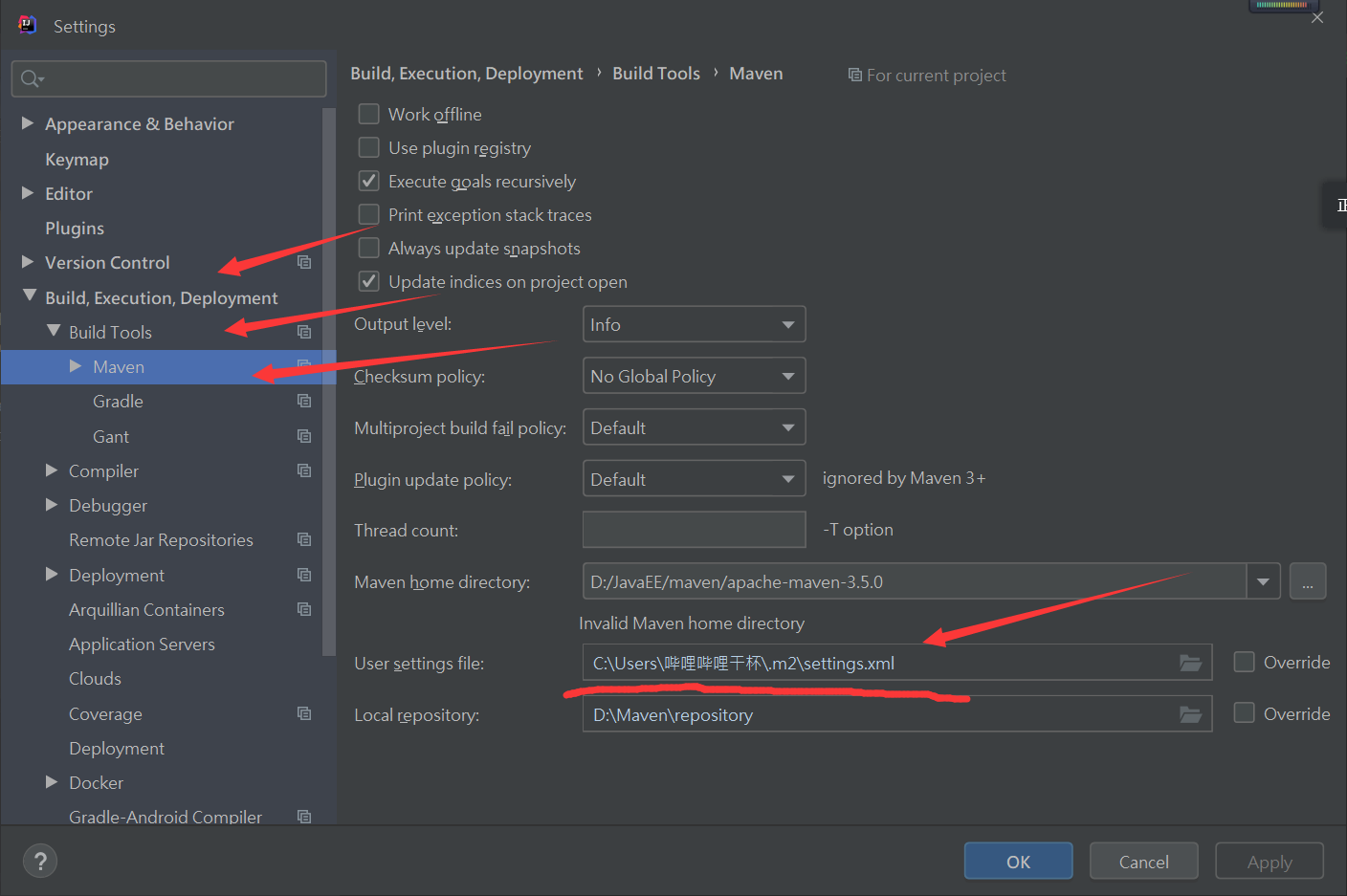The height and width of the screenshot is (896, 1347).
Task: Enable the Work offline checkbox
Action: tap(368, 114)
